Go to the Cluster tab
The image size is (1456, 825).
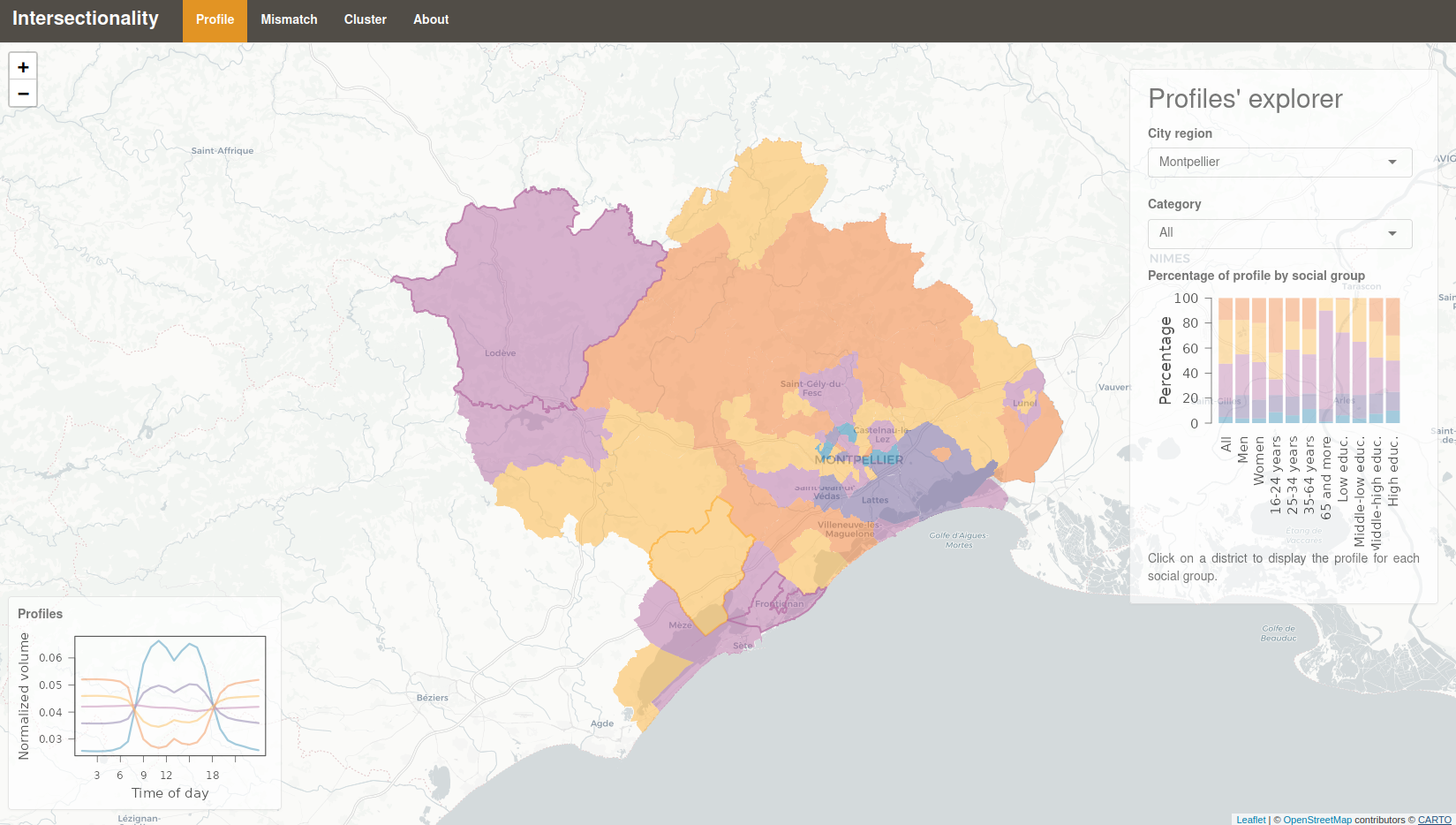(x=366, y=19)
